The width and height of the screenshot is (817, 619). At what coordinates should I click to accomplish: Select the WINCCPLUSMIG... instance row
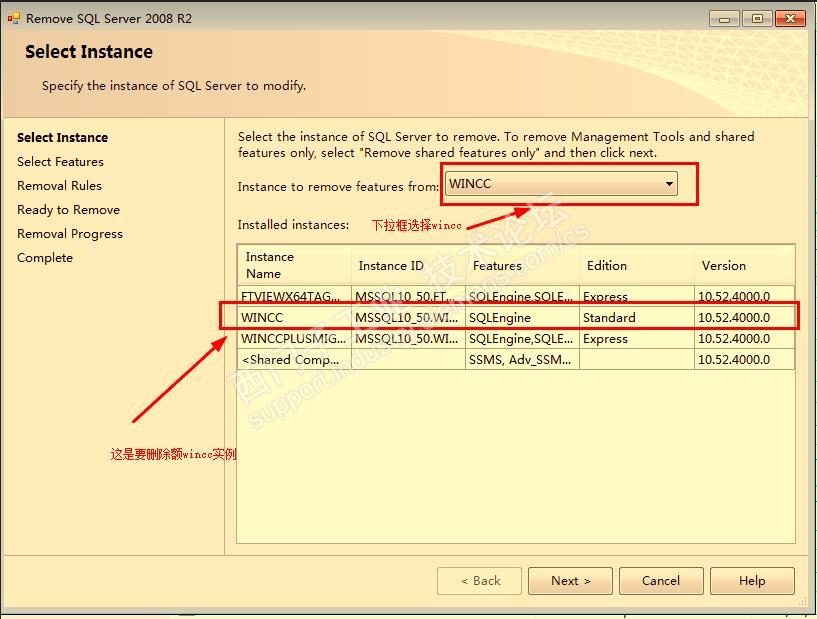[516, 339]
